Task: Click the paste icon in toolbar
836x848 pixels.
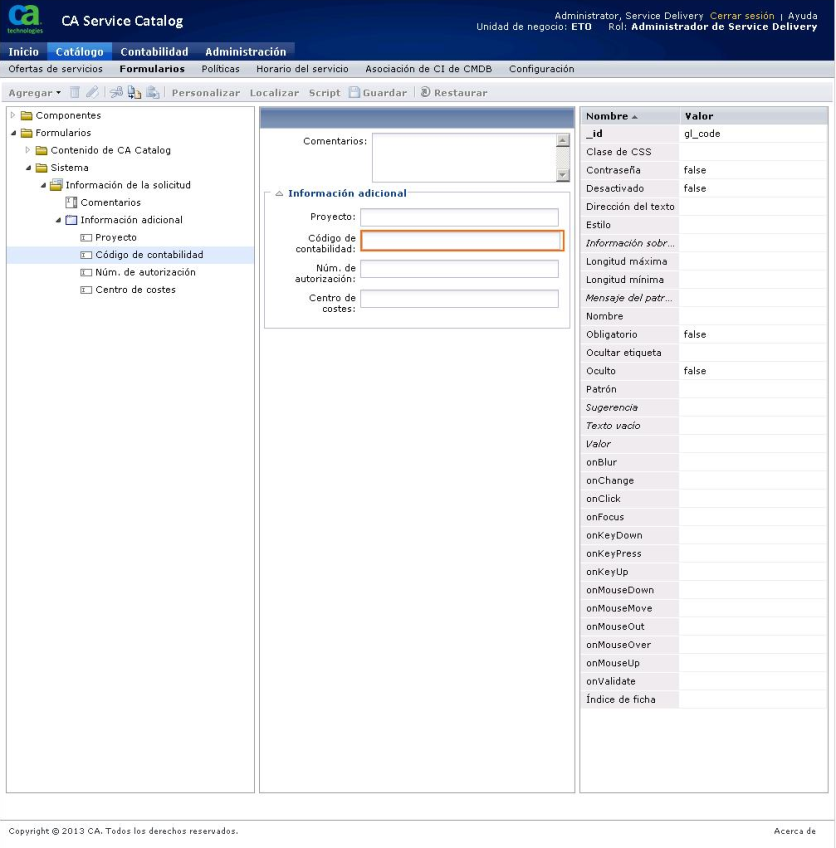Action: 153,92
